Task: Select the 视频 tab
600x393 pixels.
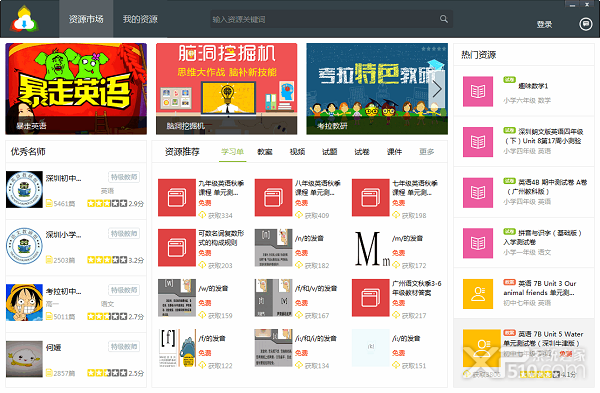Action: [x=297, y=152]
